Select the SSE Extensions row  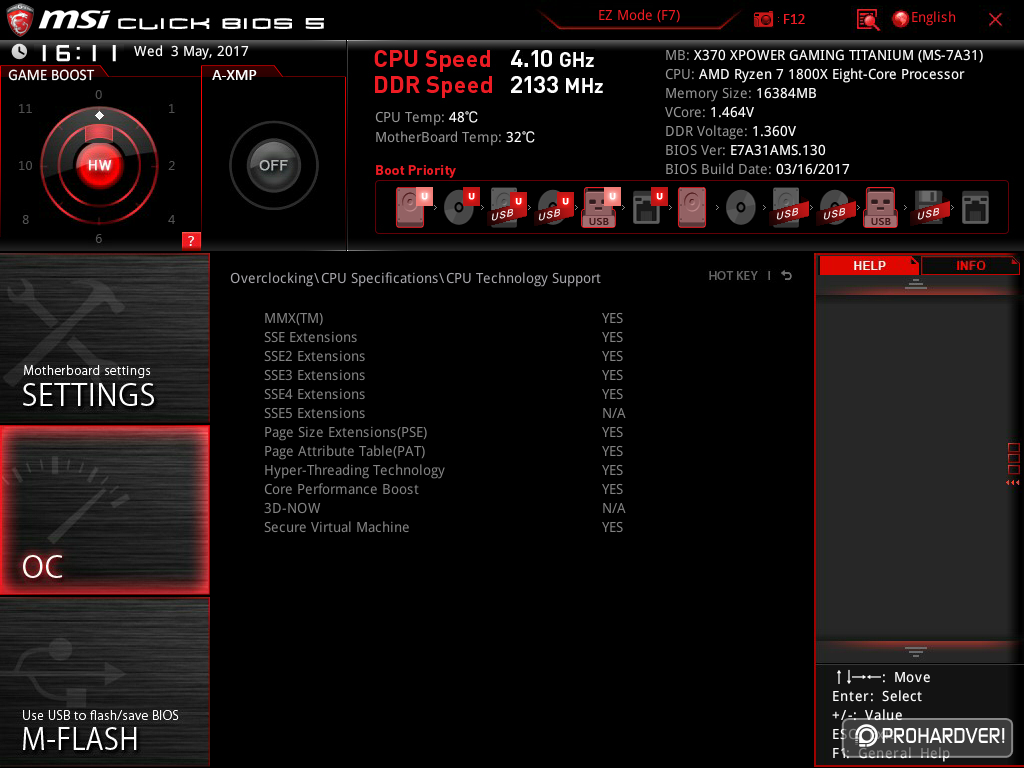pos(444,337)
